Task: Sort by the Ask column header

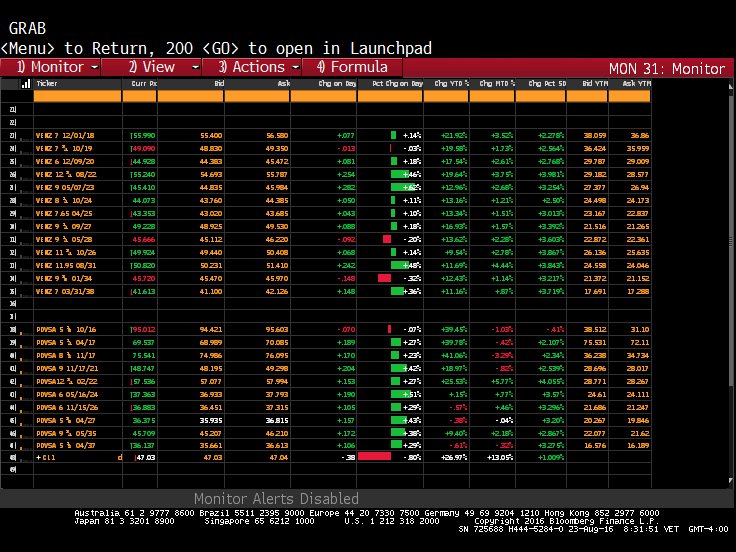Action: 284,84
